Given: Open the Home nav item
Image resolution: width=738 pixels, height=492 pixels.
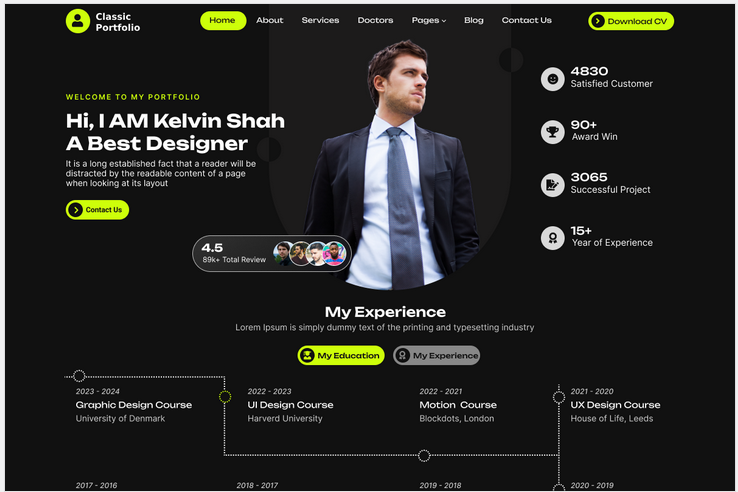Looking at the screenshot, I should 223,21.
